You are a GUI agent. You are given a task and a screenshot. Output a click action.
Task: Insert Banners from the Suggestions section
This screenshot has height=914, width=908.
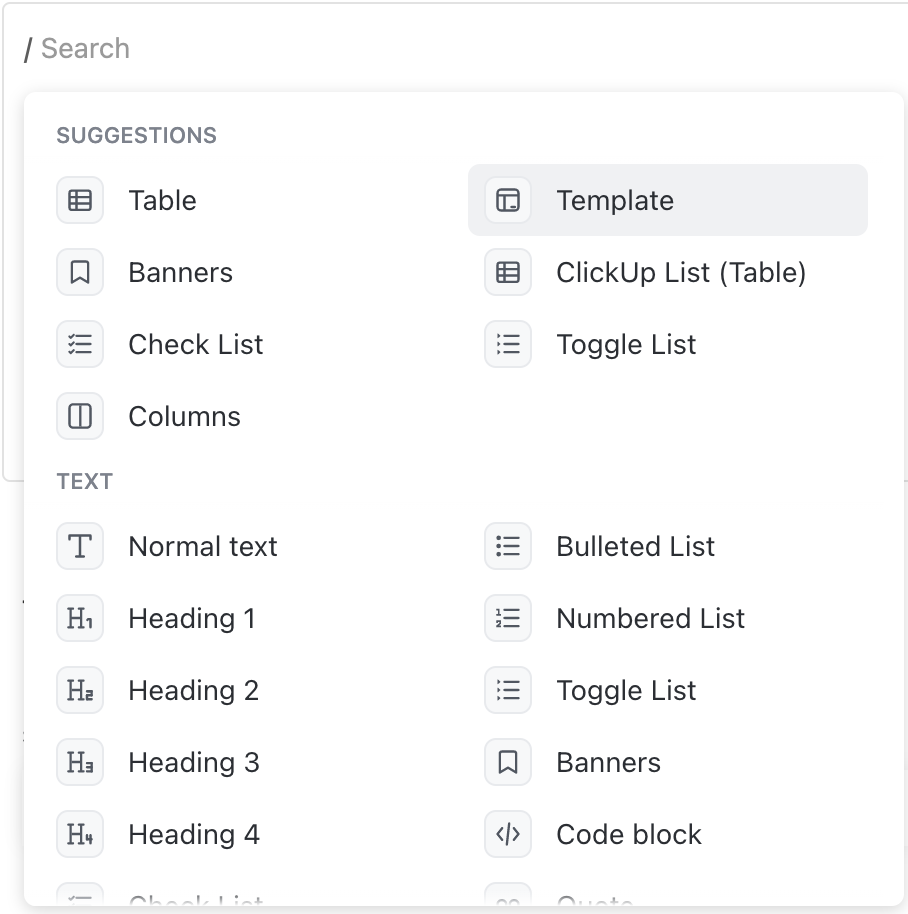click(180, 272)
